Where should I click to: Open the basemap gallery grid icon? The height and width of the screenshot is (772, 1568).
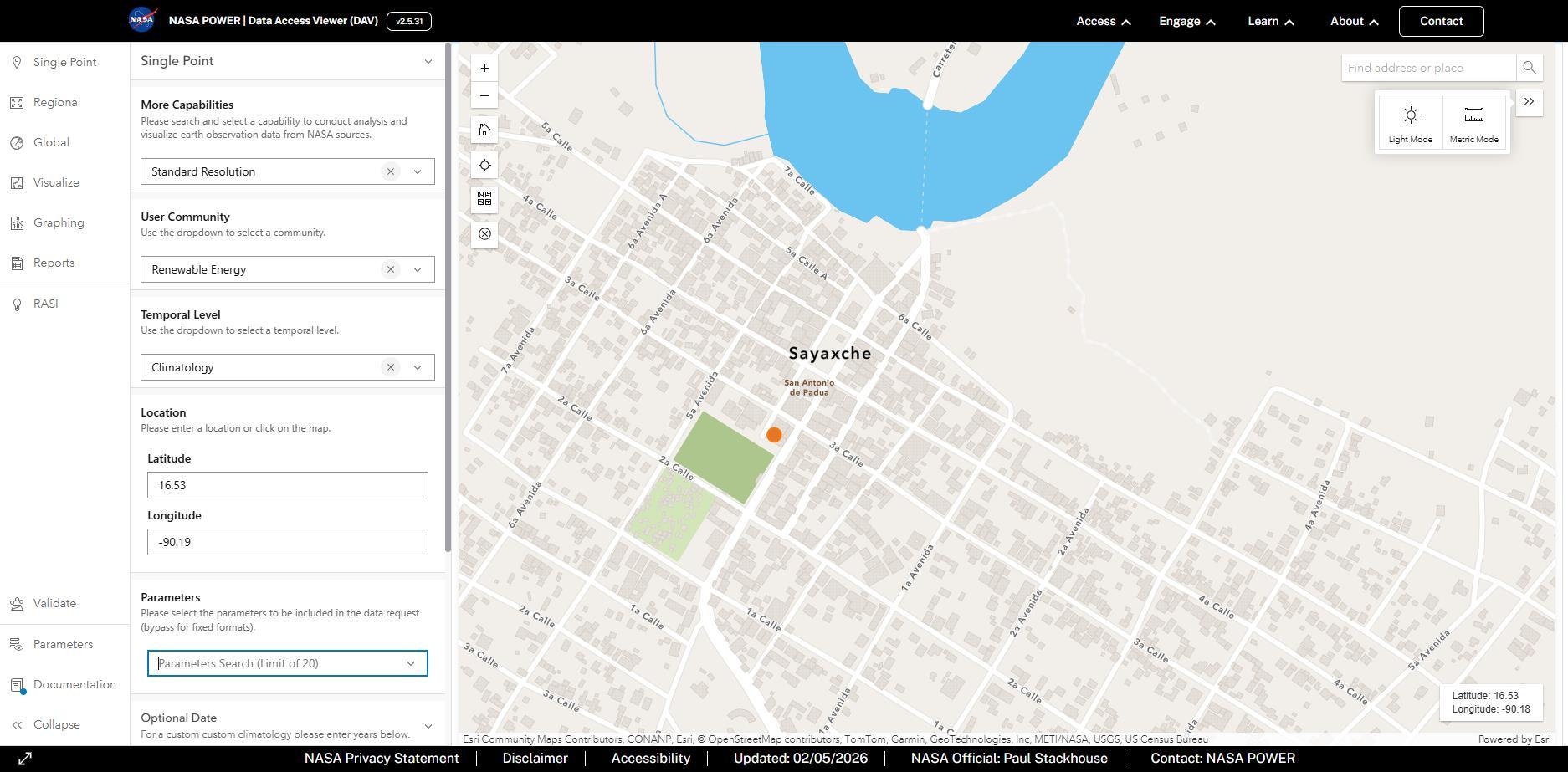click(x=484, y=198)
